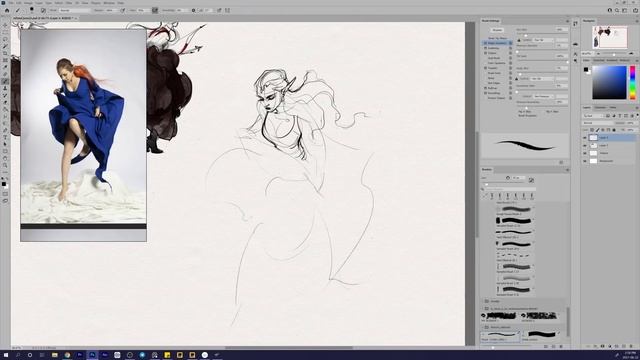Click the Navigator zoom slider
Screen dimensions: 640x360
613,53
